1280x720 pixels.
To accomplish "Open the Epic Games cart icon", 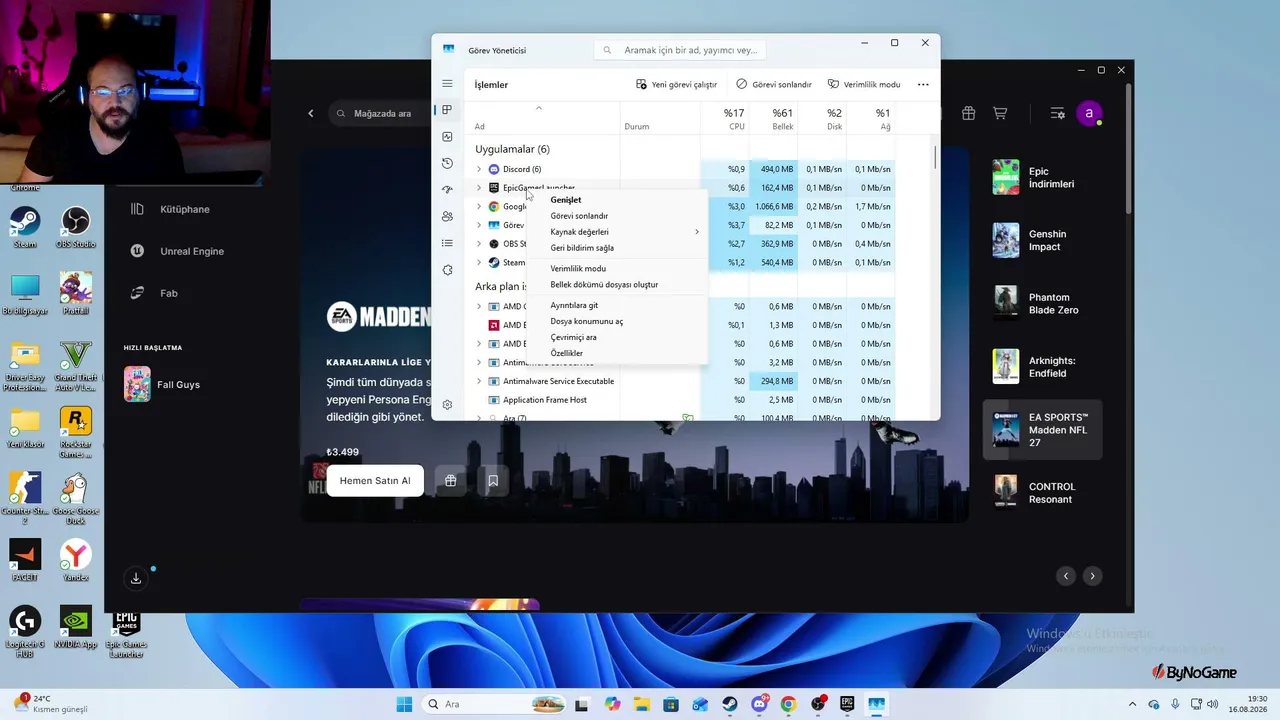I will (x=1000, y=114).
